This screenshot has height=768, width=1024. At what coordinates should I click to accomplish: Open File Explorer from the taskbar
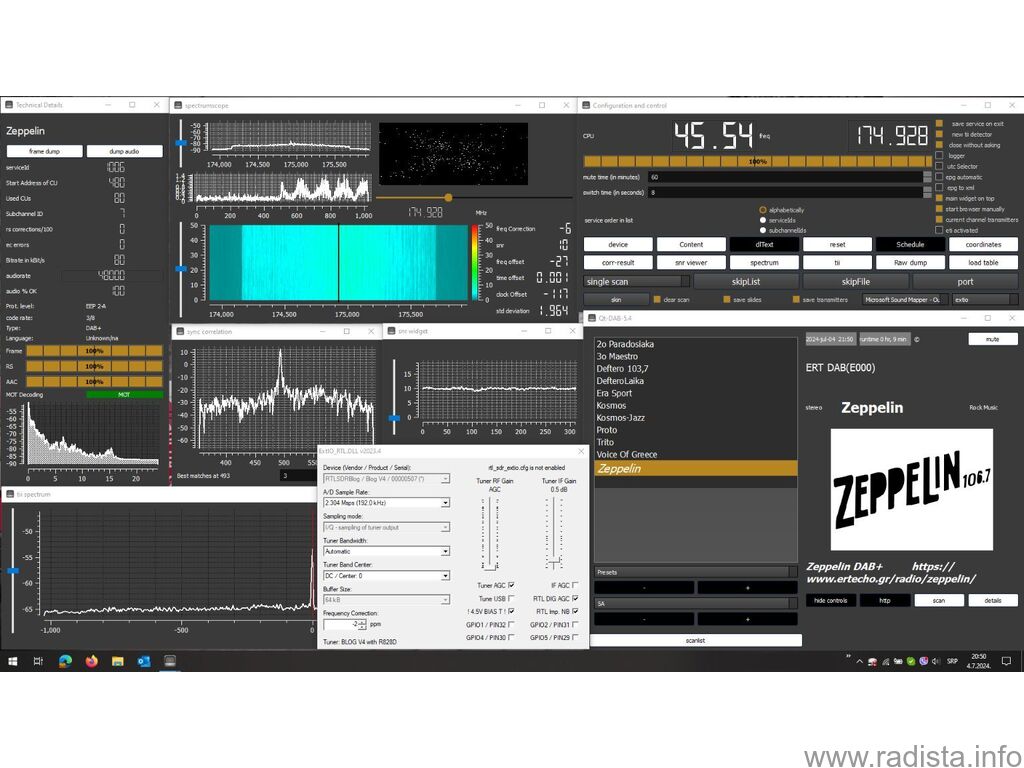tap(118, 661)
